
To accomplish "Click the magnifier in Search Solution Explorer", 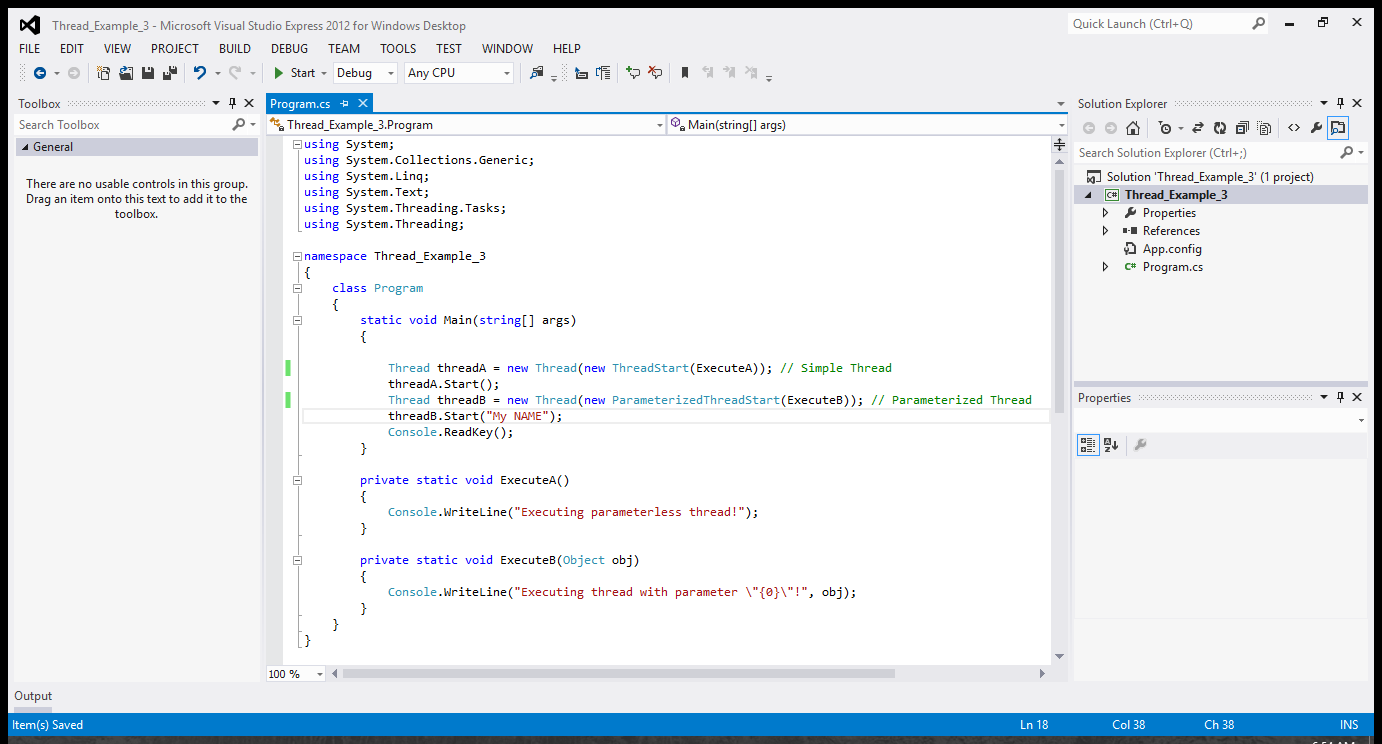I will tap(1346, 153).
